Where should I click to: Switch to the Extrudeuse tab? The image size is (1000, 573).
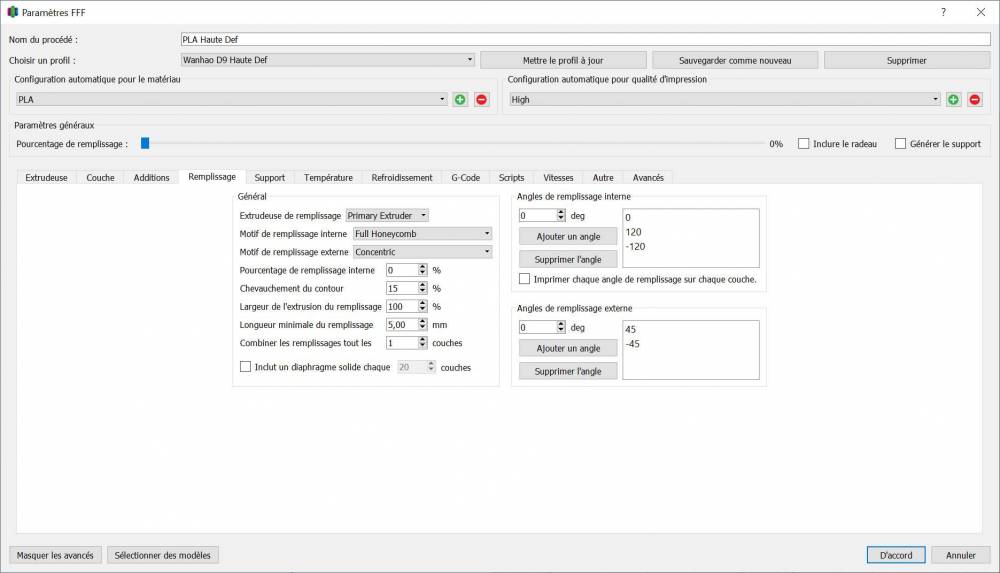(47, 177)
